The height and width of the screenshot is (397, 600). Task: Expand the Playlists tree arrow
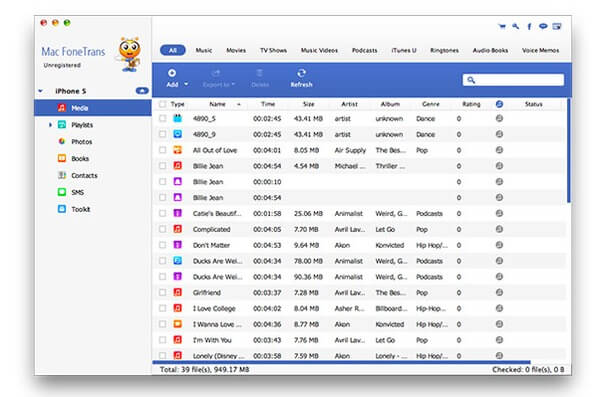pyautogui.click(x=50, y=125)
